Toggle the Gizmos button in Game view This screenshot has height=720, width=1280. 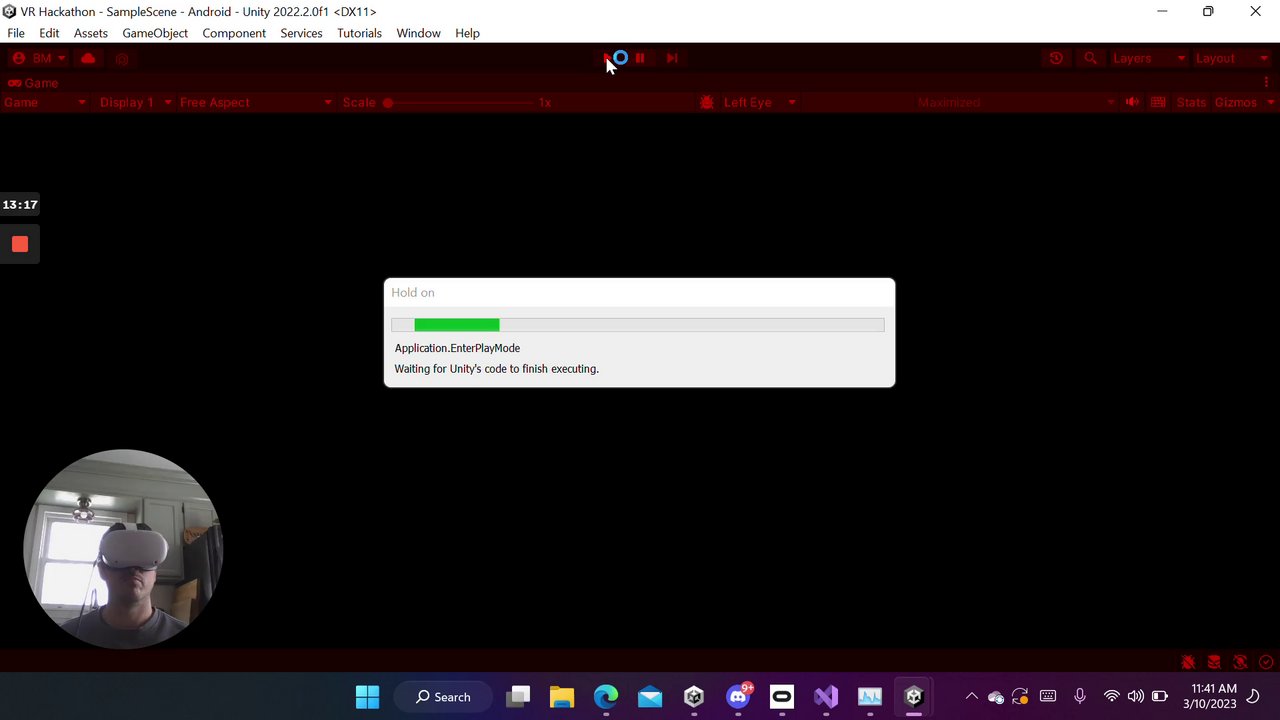tap(1236, 102)
